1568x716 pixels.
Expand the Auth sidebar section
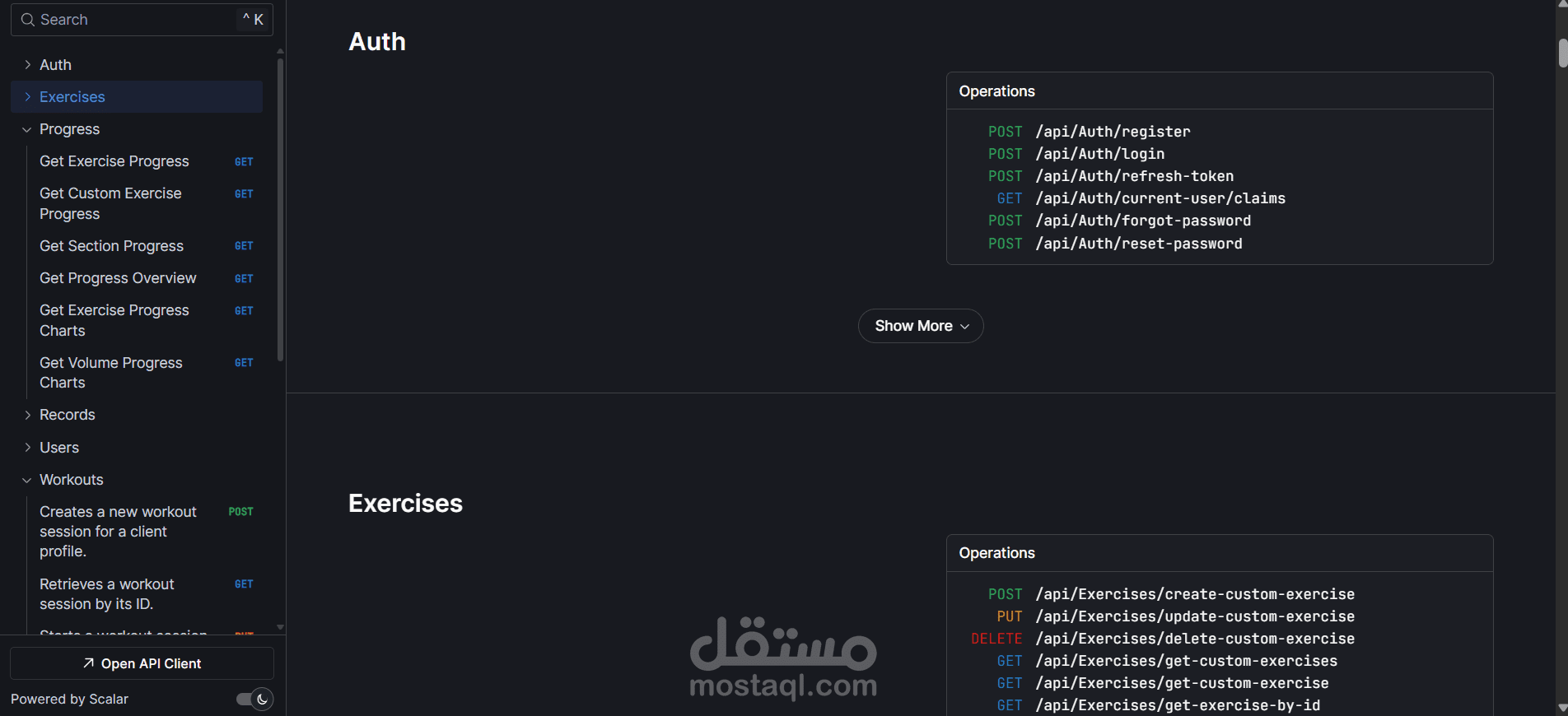point(28,65)
